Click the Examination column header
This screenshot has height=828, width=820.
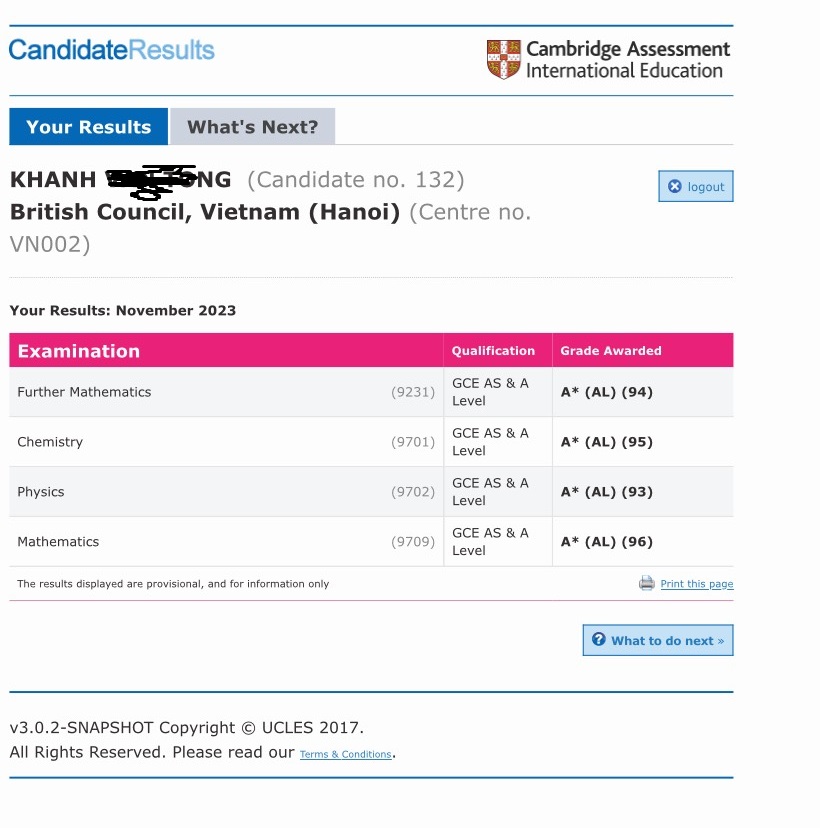78,351
